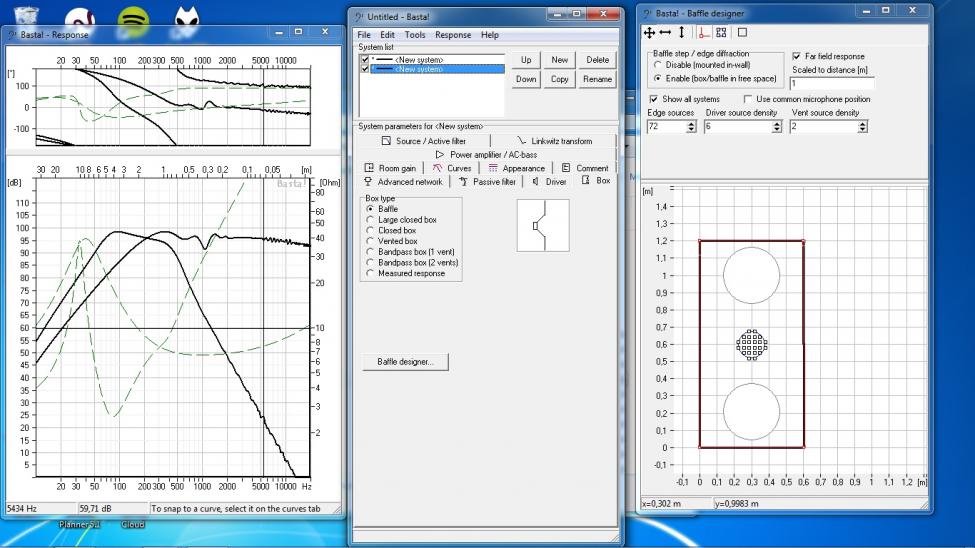Click the Vent source density spinner arrows
Screen dimensions: 975x548
862,126
